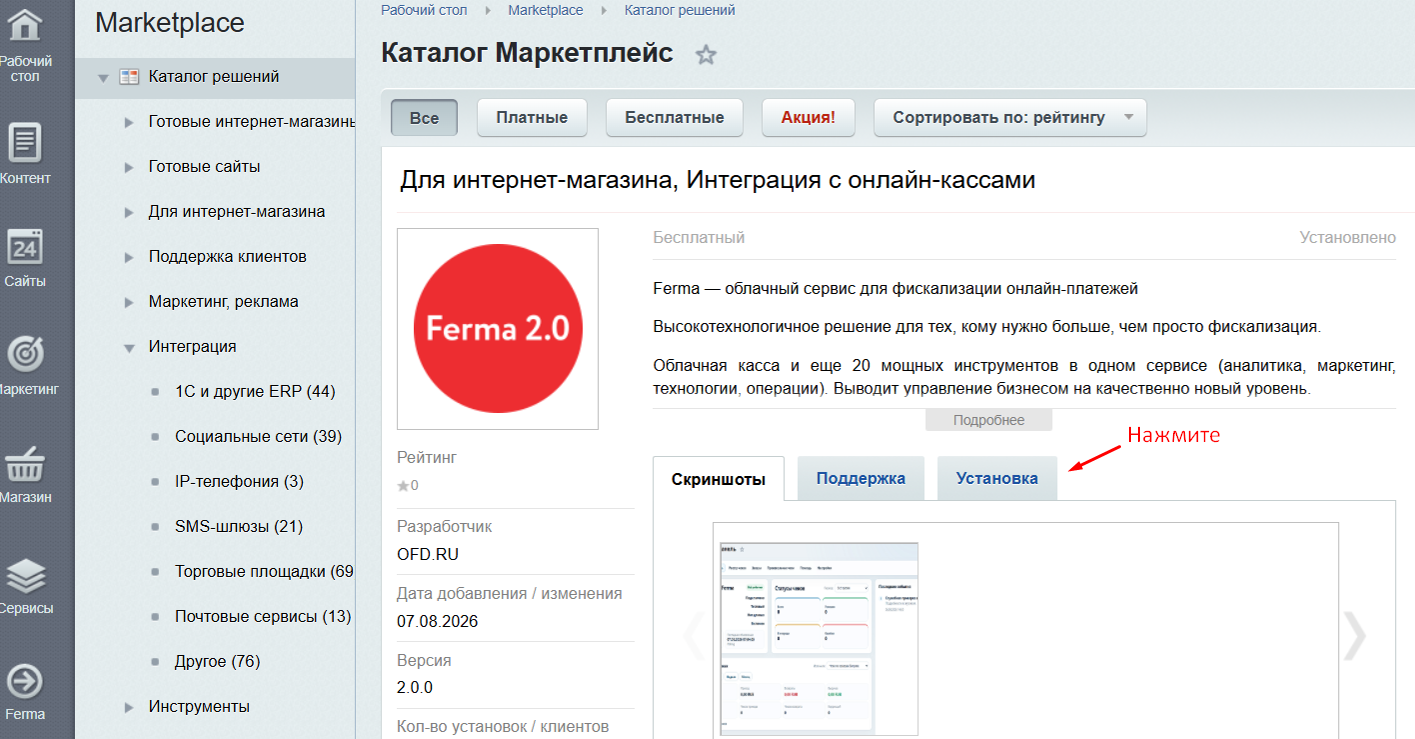Click the Установлено status text
Screen dimensions: 1415x739
coord(1348,237)
